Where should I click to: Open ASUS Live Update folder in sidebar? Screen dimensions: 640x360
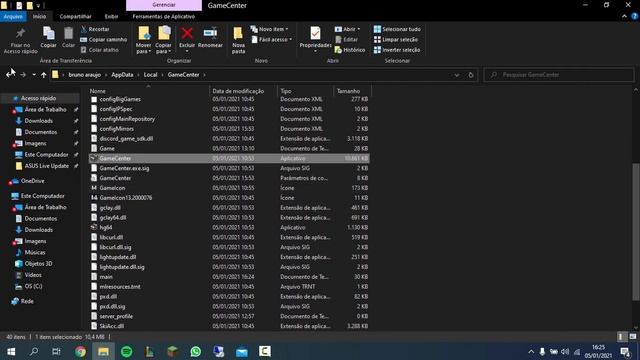pyautogui.click(x=47, y=166)
